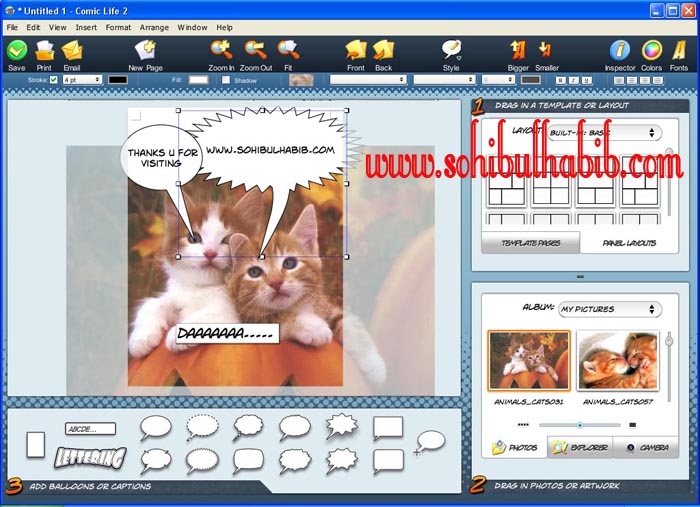700x507 pixels.
Task: Select the Photos tab
Action: pyautogui.click(x=515, y=447)
